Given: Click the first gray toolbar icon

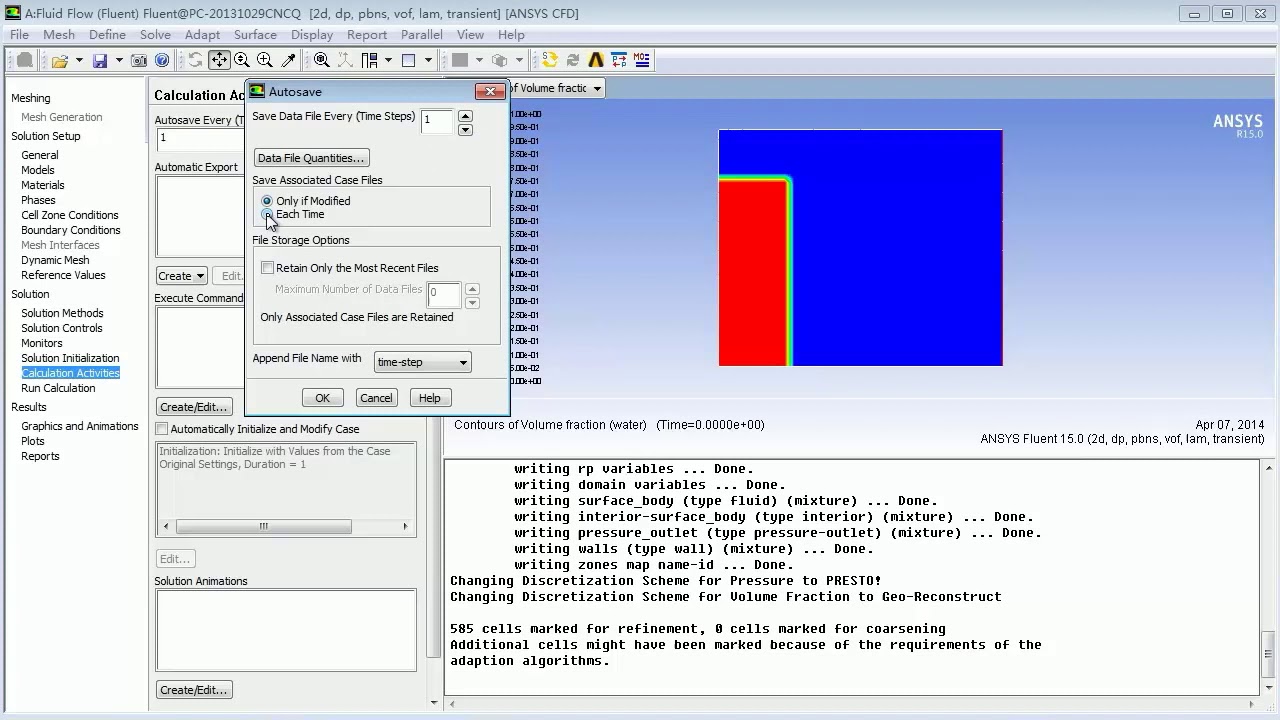Looking at the screenshot, I should coord(25,60).
